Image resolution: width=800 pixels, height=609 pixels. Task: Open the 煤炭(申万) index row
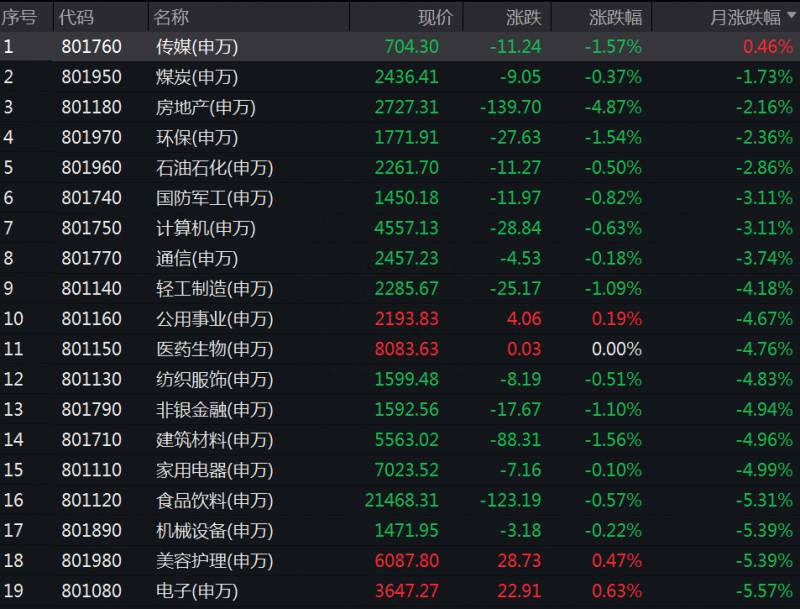[400, 77]
